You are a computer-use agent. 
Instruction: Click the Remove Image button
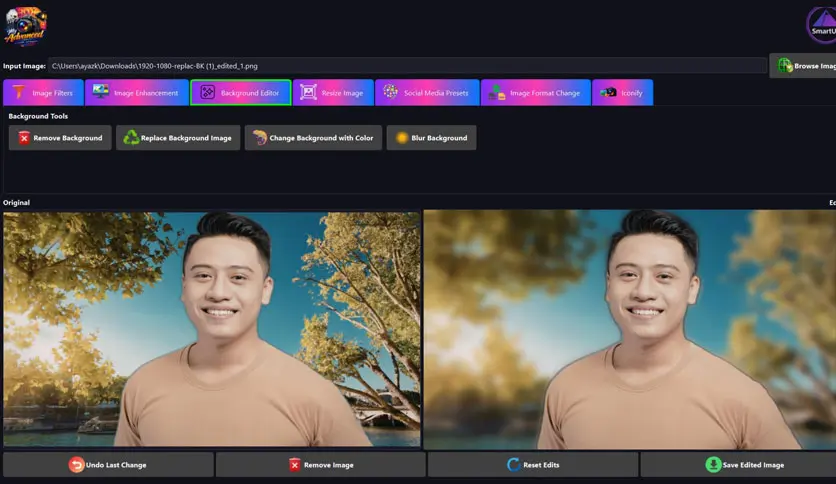321,465
